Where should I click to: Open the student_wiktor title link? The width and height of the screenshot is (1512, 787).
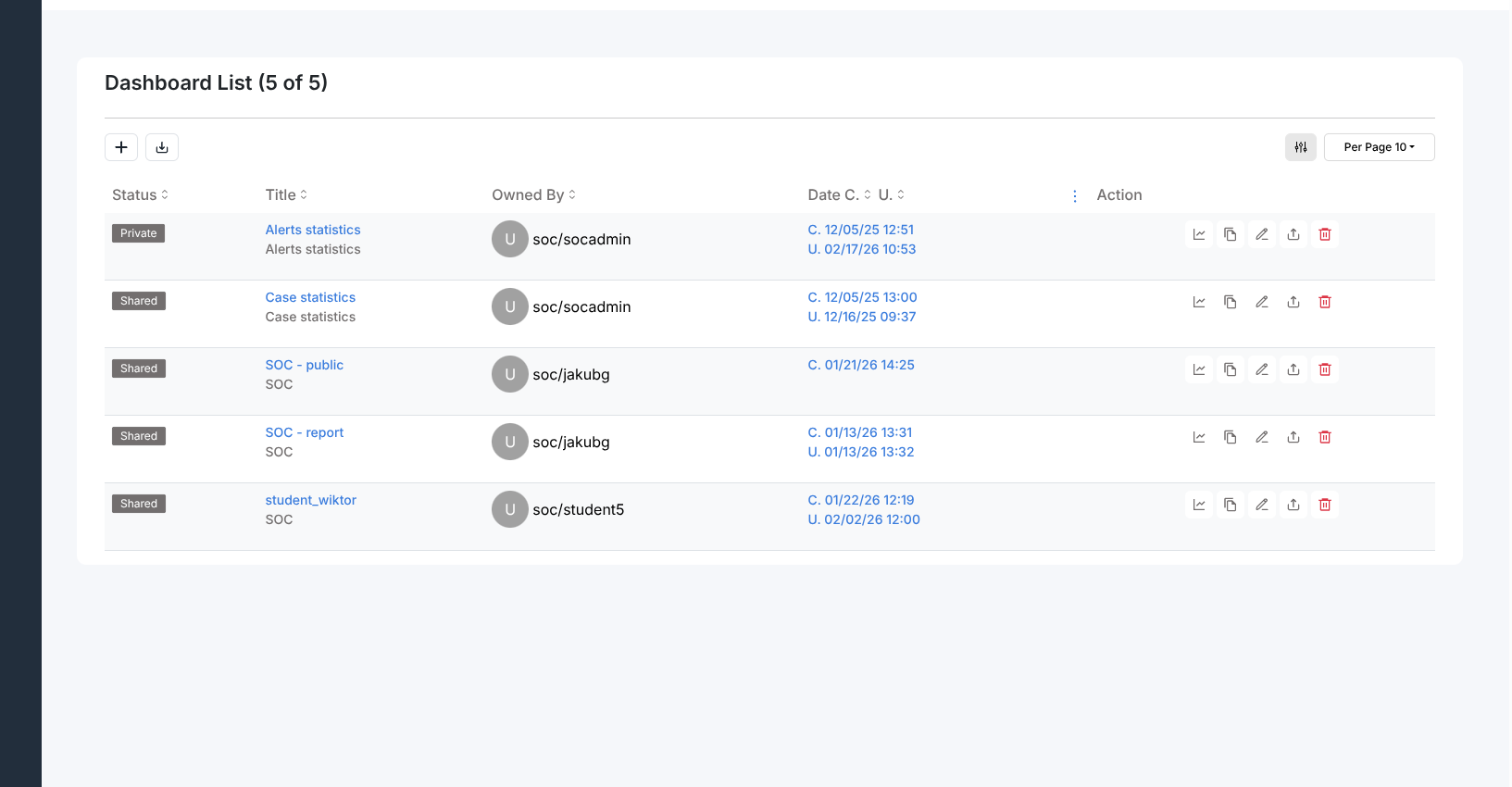coord(311,500)
